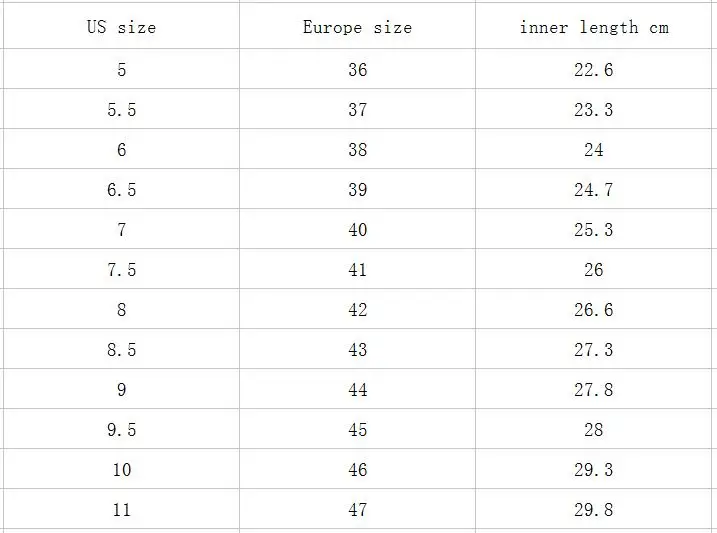Viewport: 717px width, 533px height.
Task: Click the cell with US size 5.5
Action: (x=122, y=109)
